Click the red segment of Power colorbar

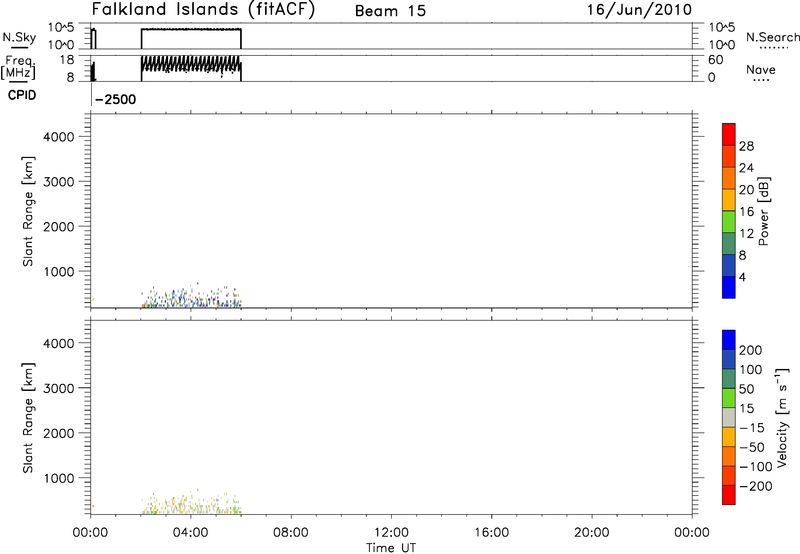729,134
